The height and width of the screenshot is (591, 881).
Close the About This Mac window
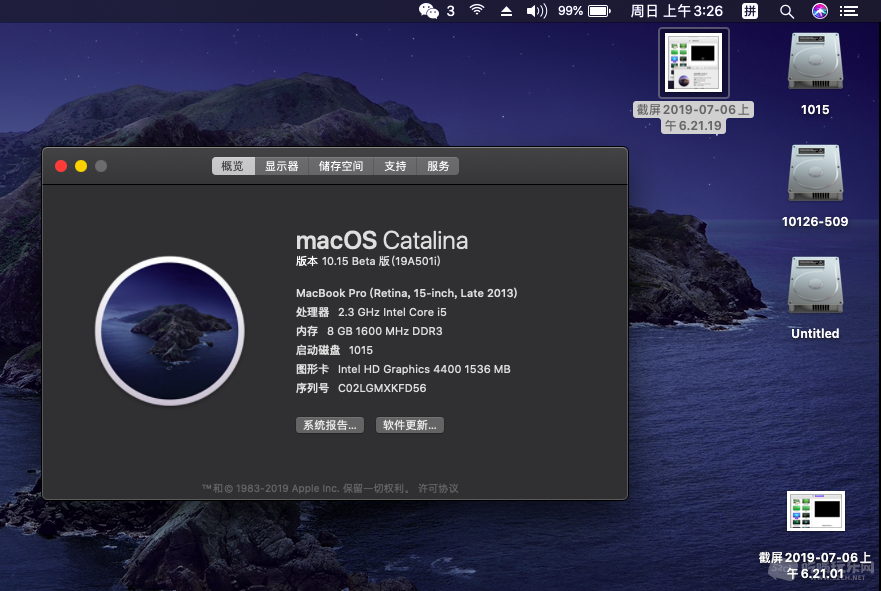(x=61, y=166)
